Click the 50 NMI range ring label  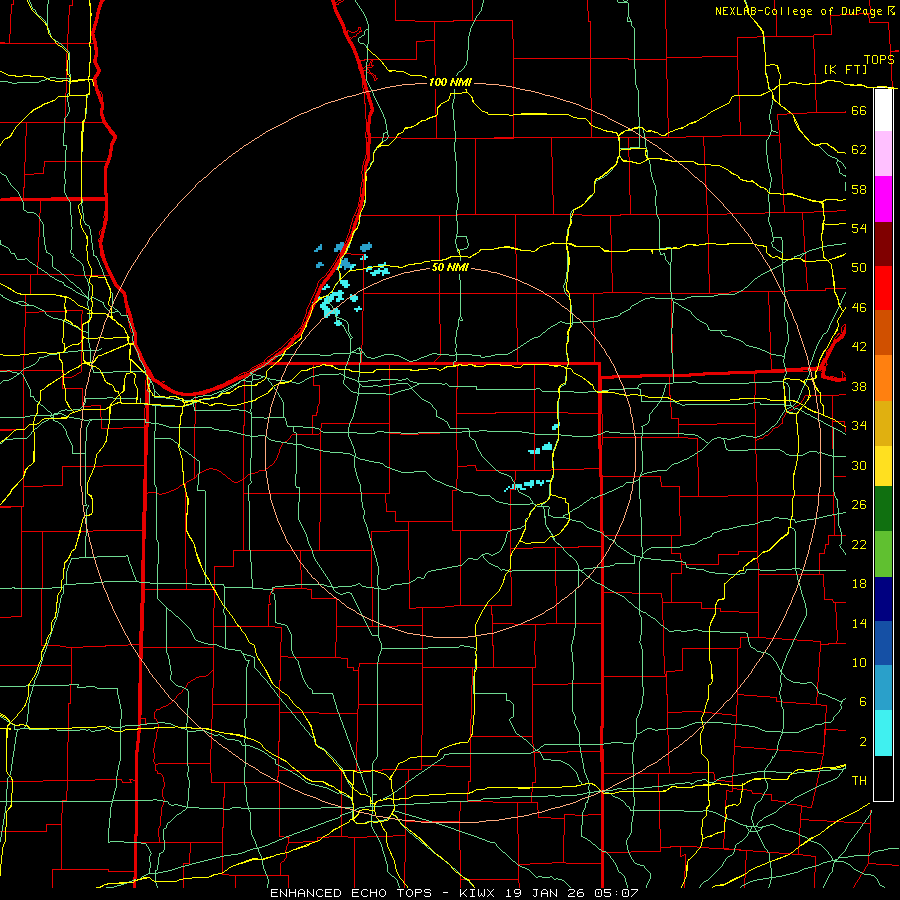[x=450, y=267]
